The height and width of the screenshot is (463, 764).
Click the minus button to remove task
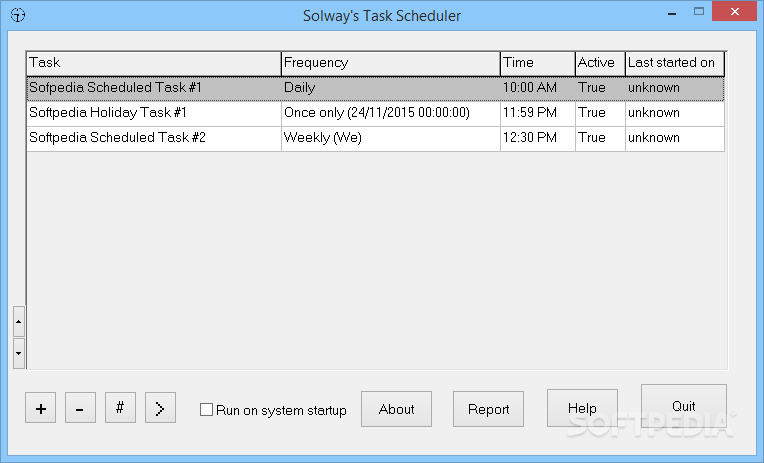(x=80, y=407)
